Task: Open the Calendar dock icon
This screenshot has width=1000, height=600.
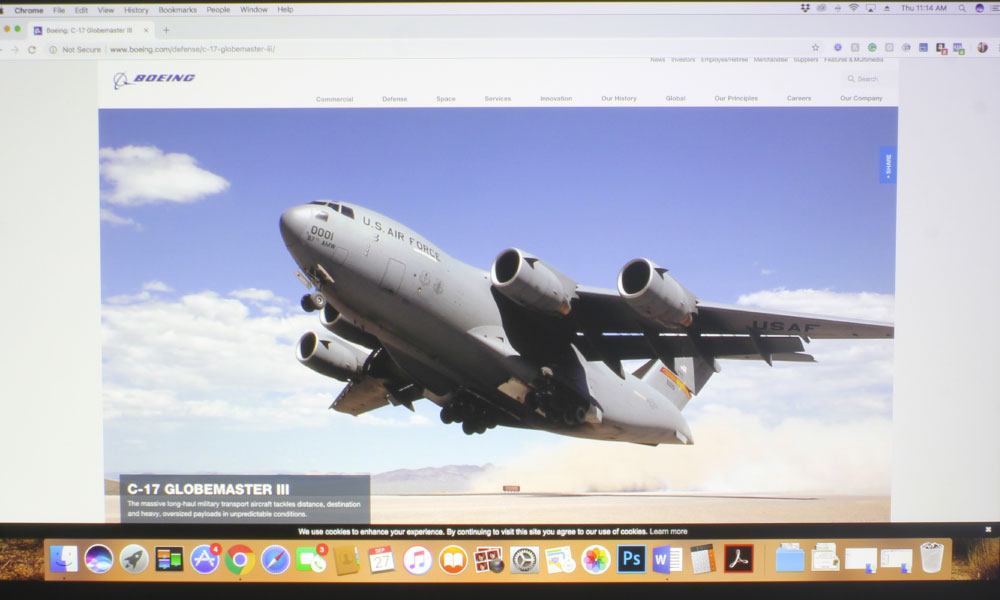Action: pyautogui.click(x=381, y=560)
